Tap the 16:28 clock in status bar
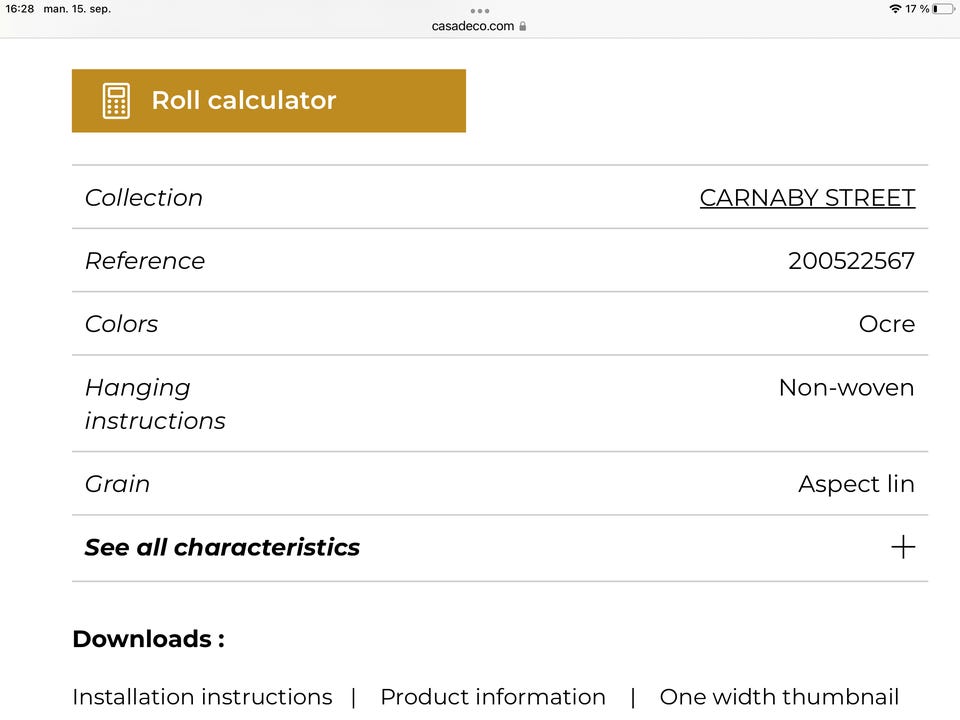960x720 pixels. click(x=20, y=9)
